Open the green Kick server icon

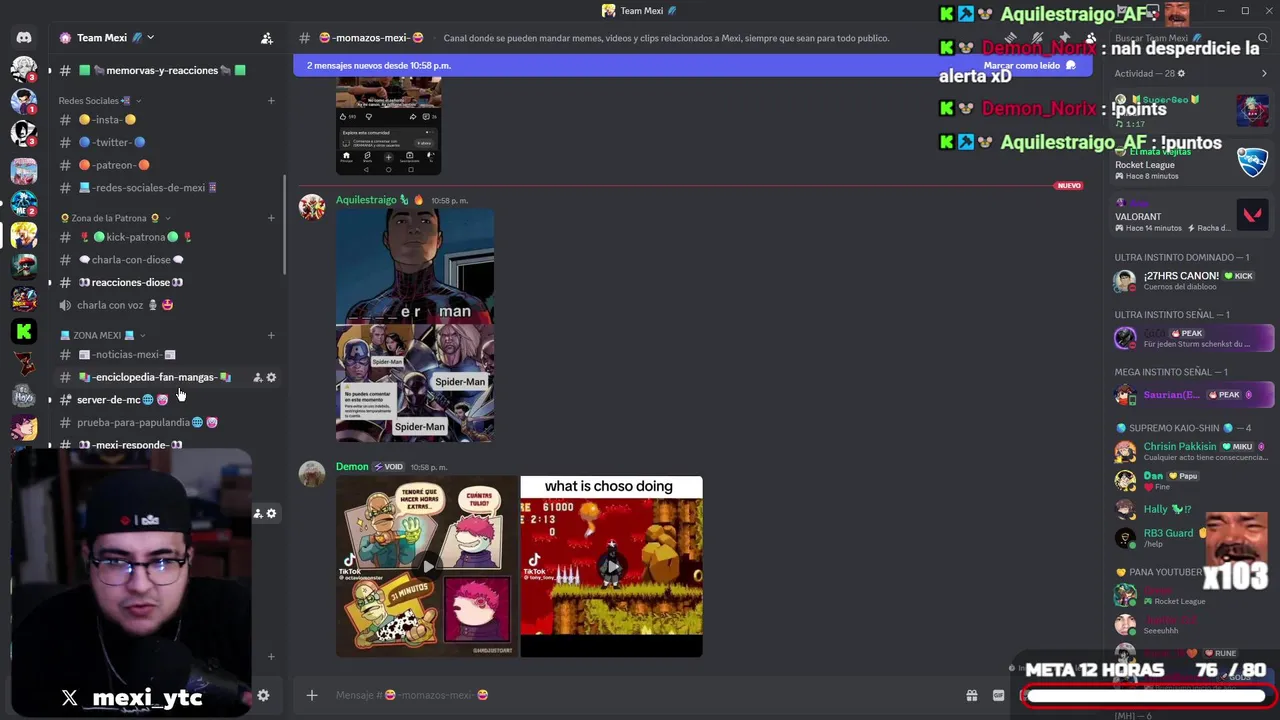click(x=24, y=331)
